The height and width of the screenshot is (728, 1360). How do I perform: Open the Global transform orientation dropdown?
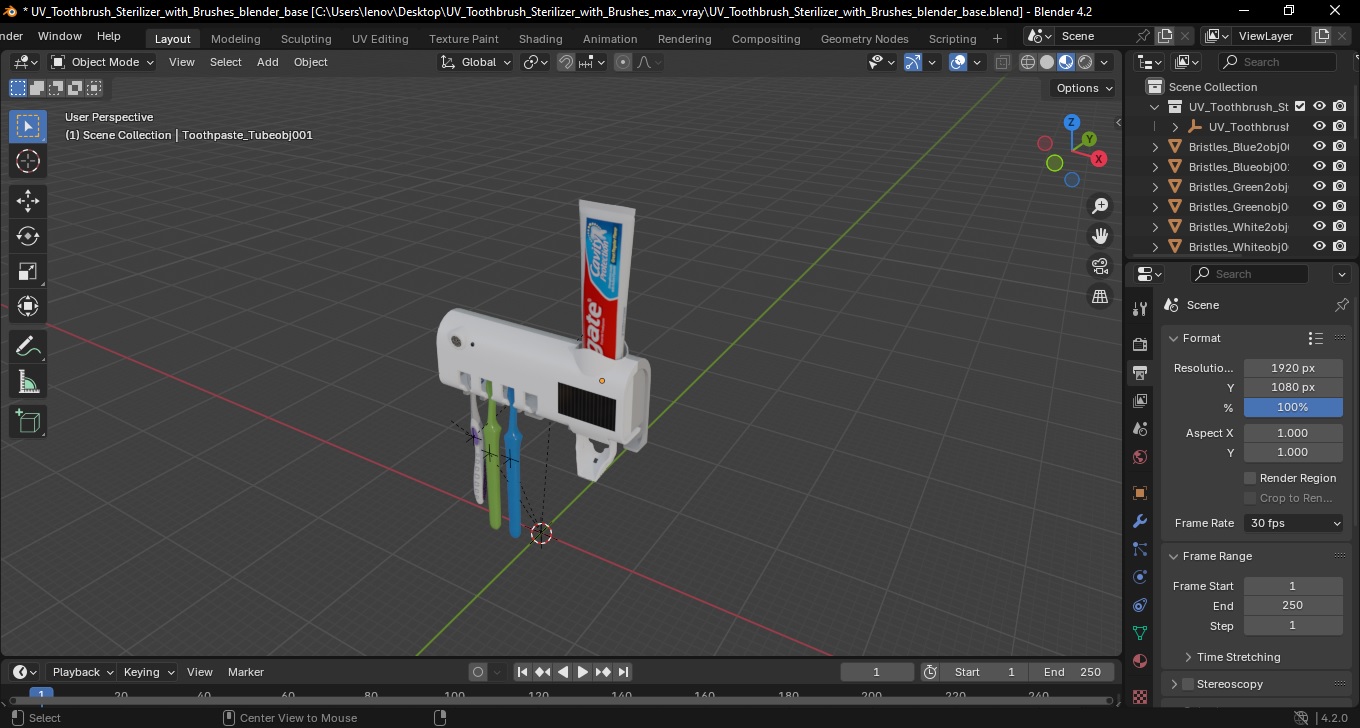click(475, 62)
